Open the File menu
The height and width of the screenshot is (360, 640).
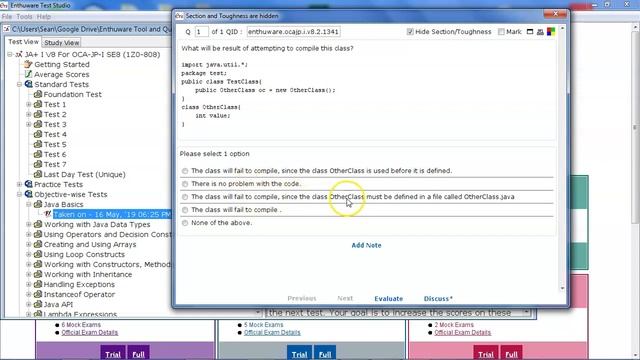pyautogui.click(x=7, y=17)
